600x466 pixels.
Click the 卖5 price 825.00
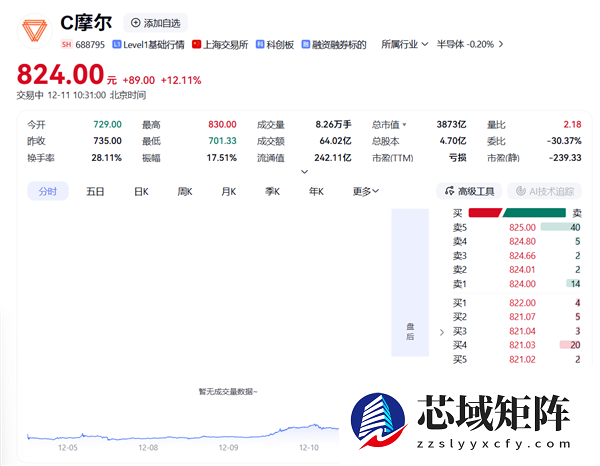(522, 227)
